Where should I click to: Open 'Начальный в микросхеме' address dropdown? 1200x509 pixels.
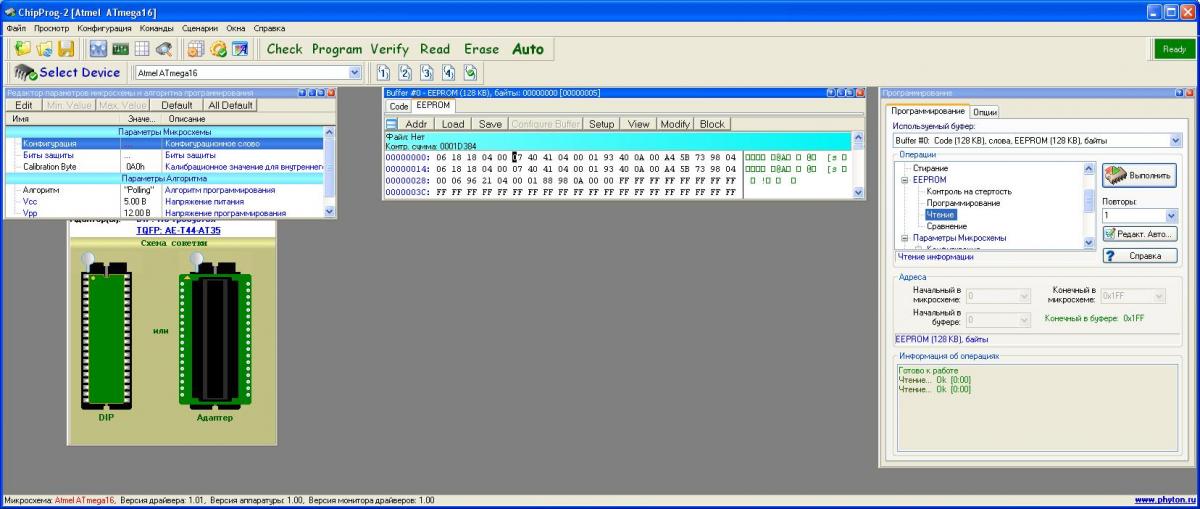pyautogui.click(x=1023, y=296)
